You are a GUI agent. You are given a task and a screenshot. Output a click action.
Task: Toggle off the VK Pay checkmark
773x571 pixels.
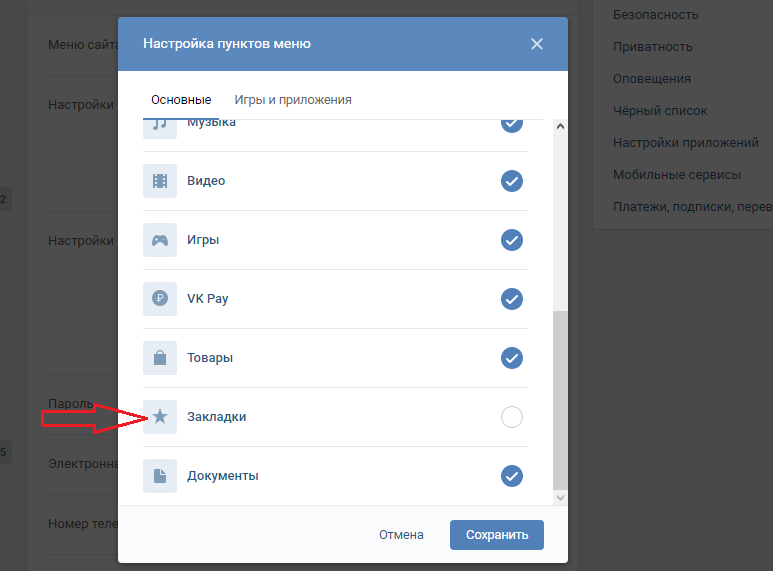point(512,299)
